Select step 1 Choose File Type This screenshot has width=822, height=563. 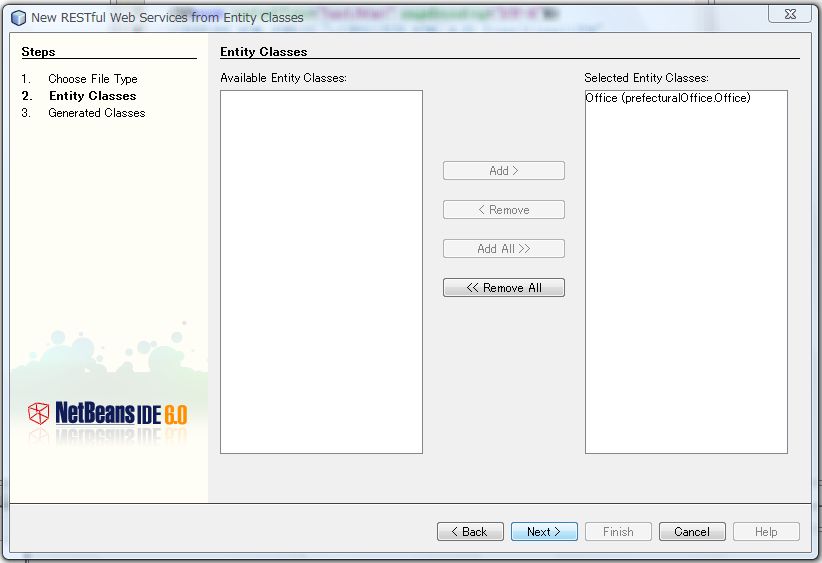[92, 79]
